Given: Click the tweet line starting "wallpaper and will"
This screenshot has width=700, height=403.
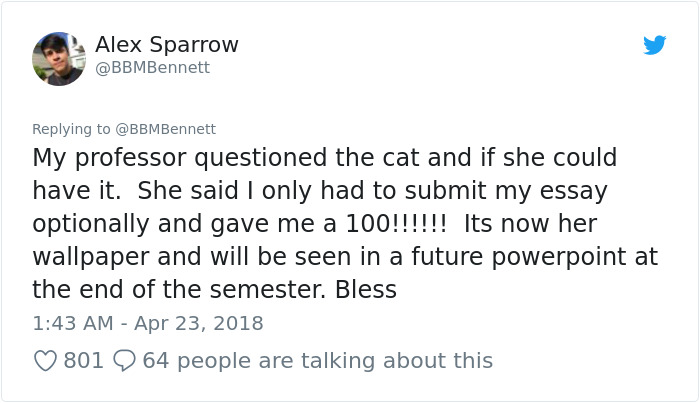Looking at the screenshot, I should (x=345, y=257).
